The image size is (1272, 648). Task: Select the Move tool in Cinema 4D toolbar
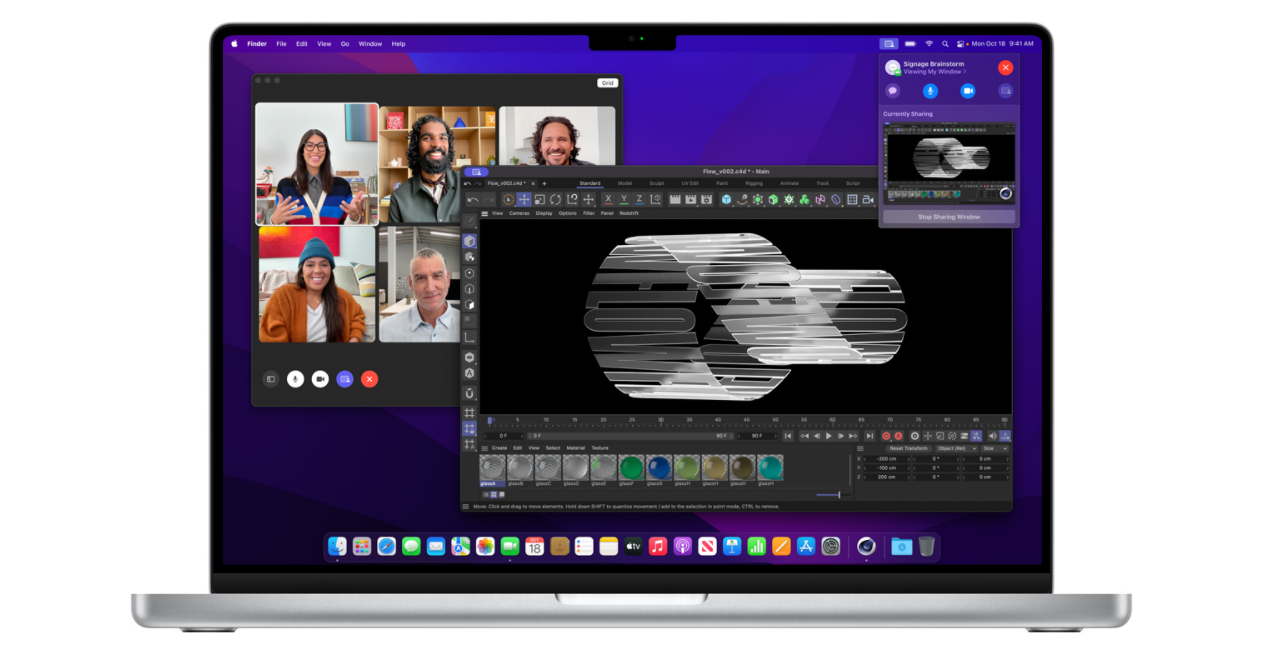(x=524, y=199)
